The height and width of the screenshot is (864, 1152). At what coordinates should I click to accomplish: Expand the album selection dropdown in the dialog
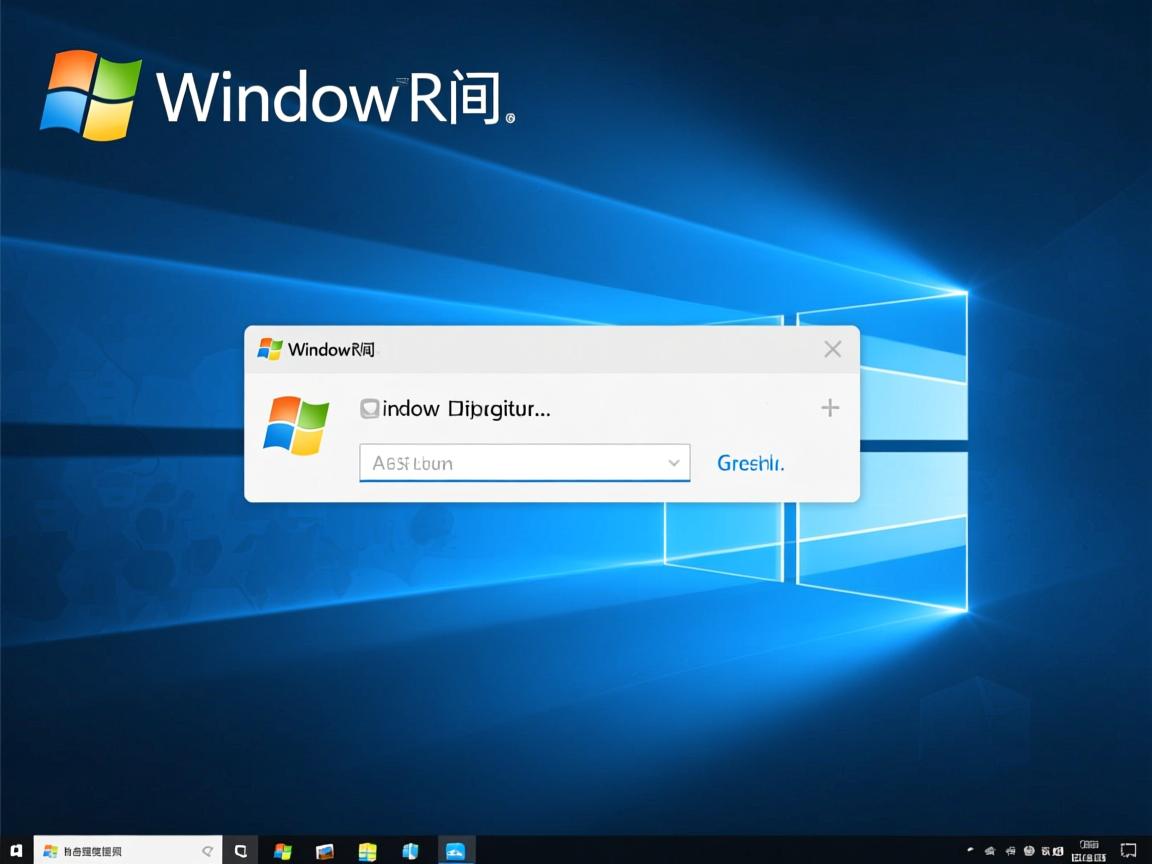pos(675,463)
